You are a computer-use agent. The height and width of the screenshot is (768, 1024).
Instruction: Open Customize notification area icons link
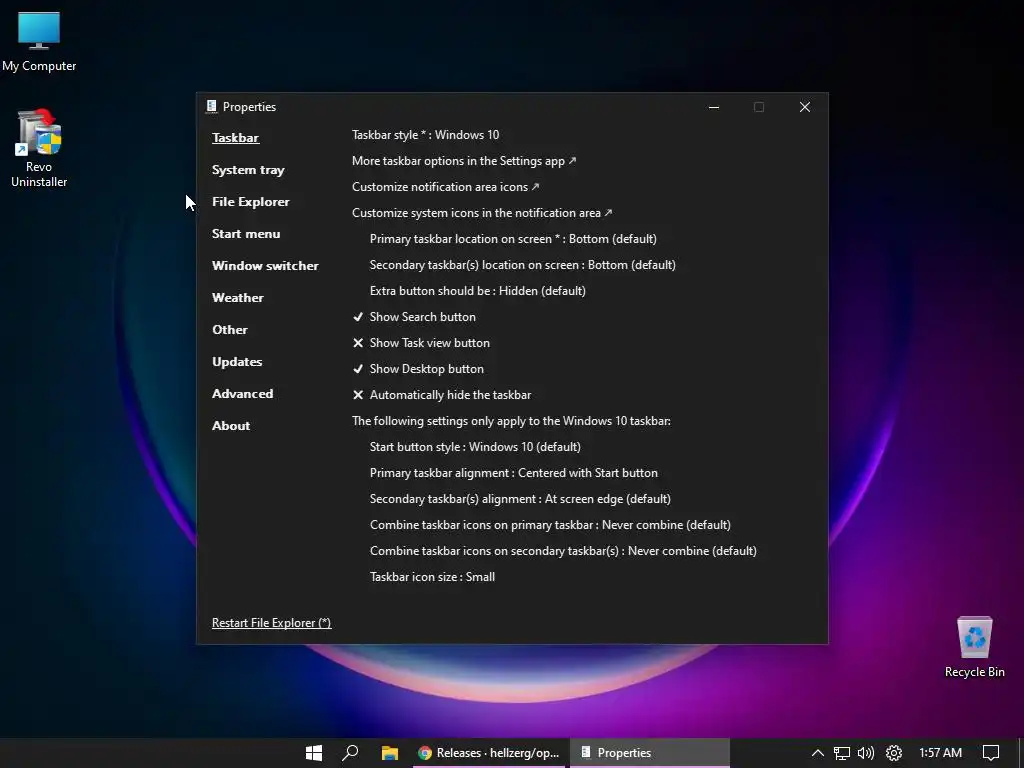pyautogui.click(x=445, y=187)
